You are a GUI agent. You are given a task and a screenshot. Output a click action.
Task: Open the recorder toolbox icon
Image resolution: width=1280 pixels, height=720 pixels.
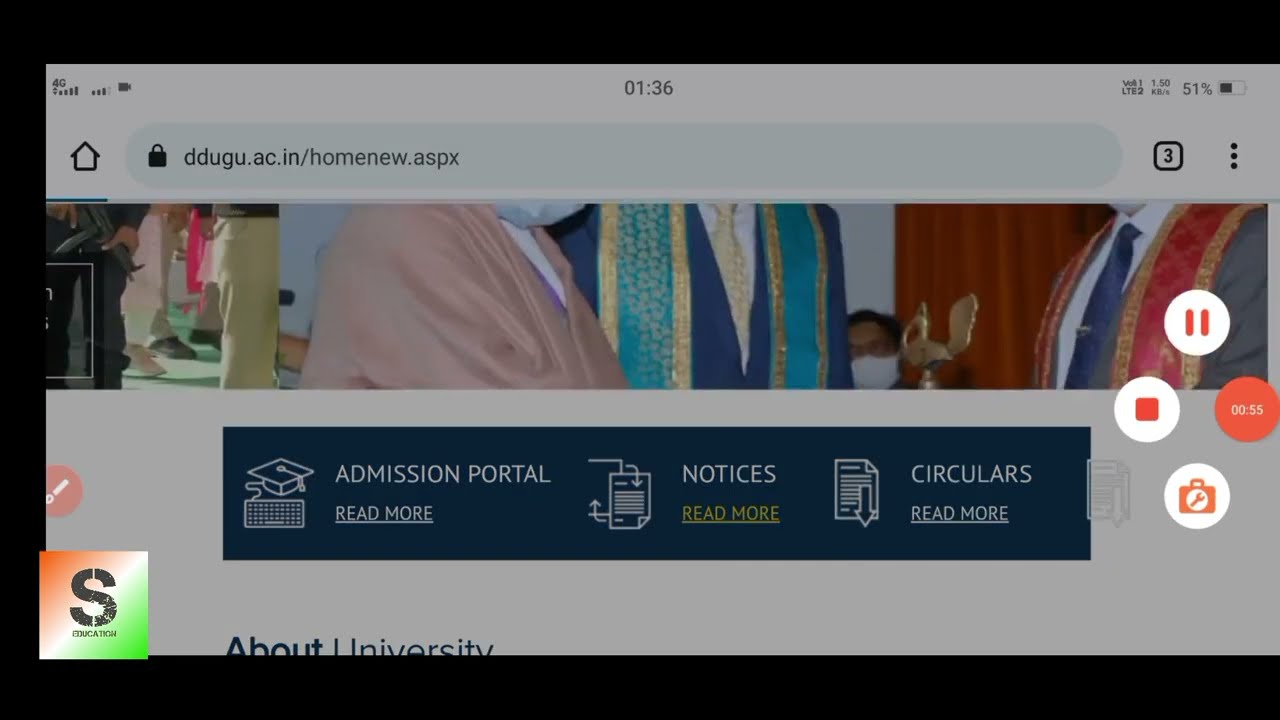coord(1197,496)
